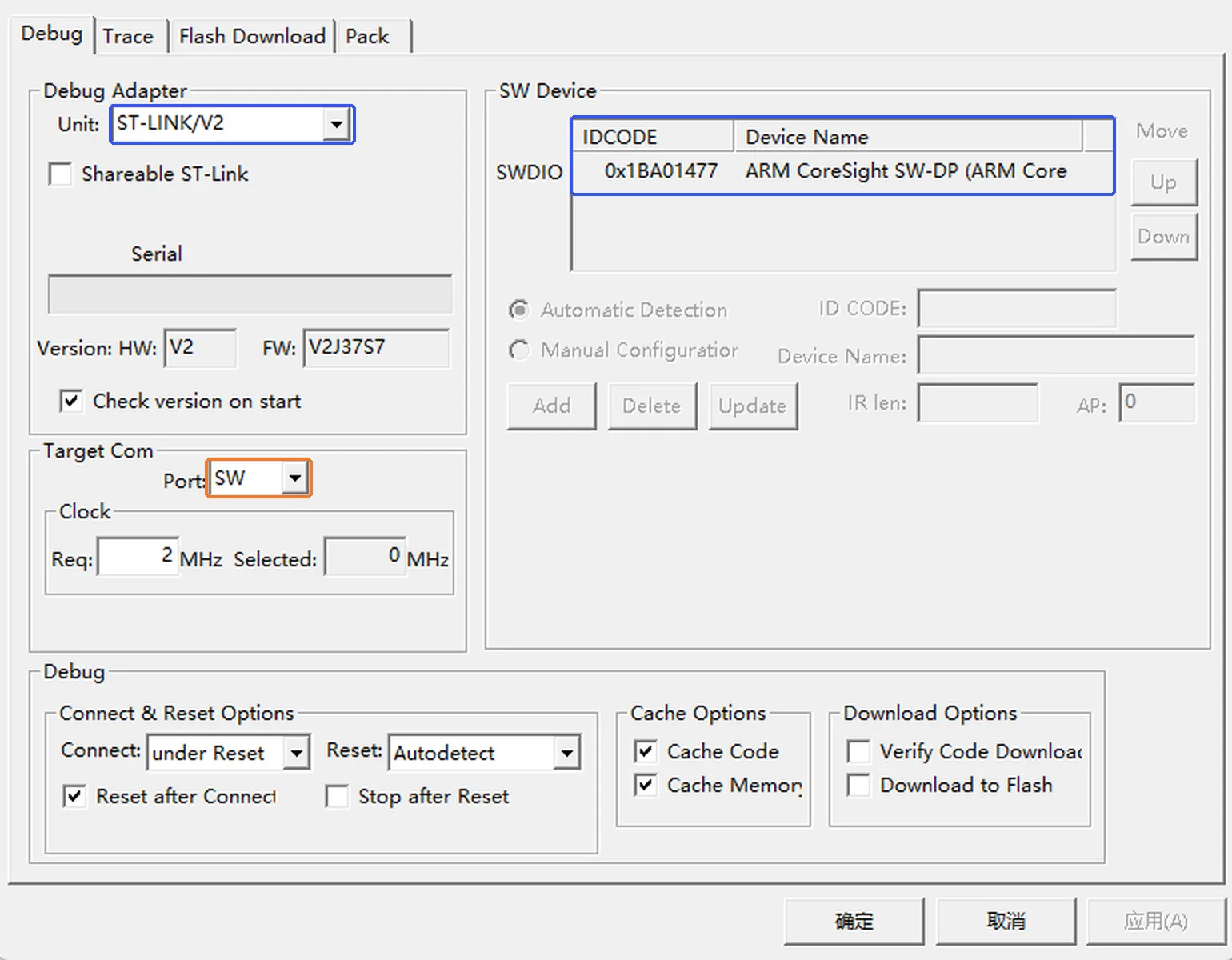Switch to the Debug tab
The width and height of the screenshot is (1232, 960).
click(52, 34)
